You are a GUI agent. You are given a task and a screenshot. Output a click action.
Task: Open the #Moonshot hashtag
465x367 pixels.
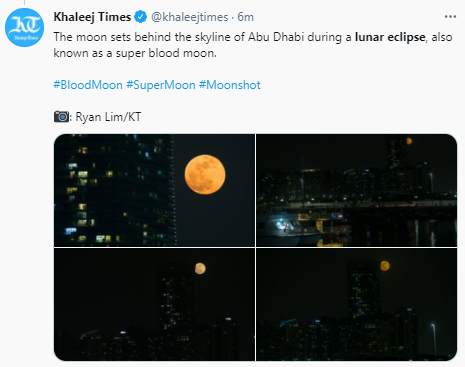(x=230, y=85)
